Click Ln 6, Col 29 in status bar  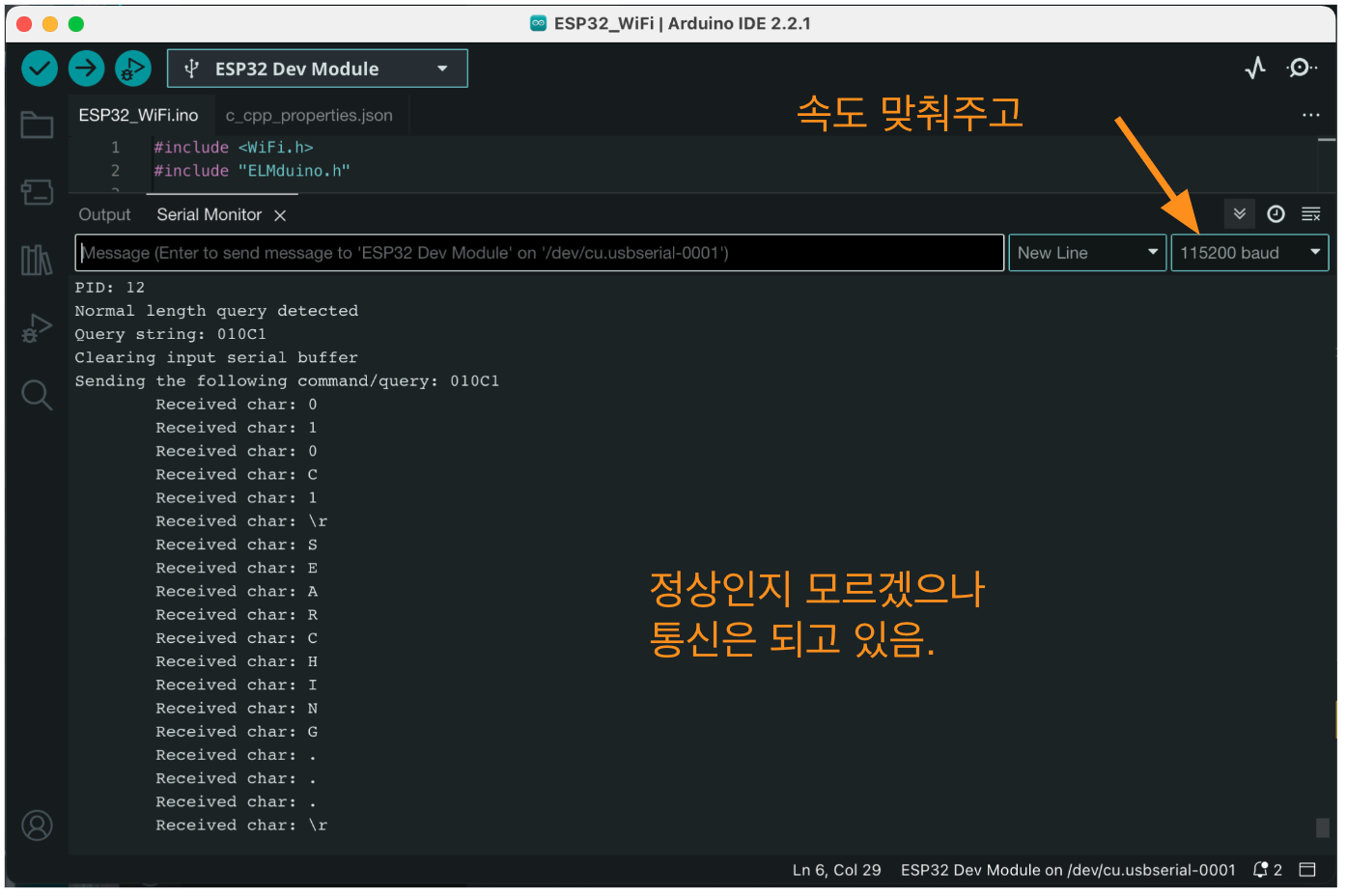point(836,870)
